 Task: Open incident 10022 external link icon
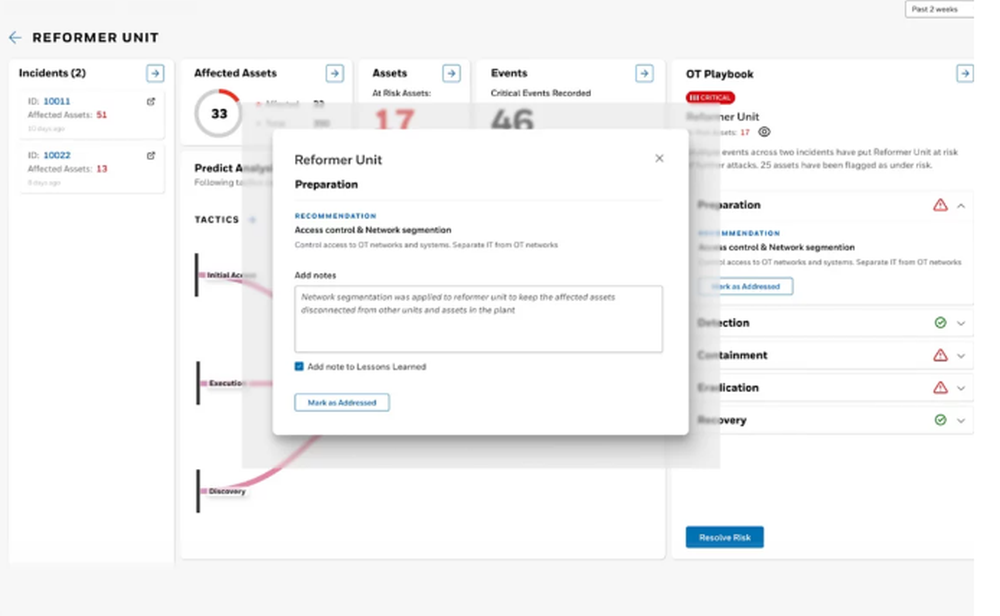[x=151, y=156]
